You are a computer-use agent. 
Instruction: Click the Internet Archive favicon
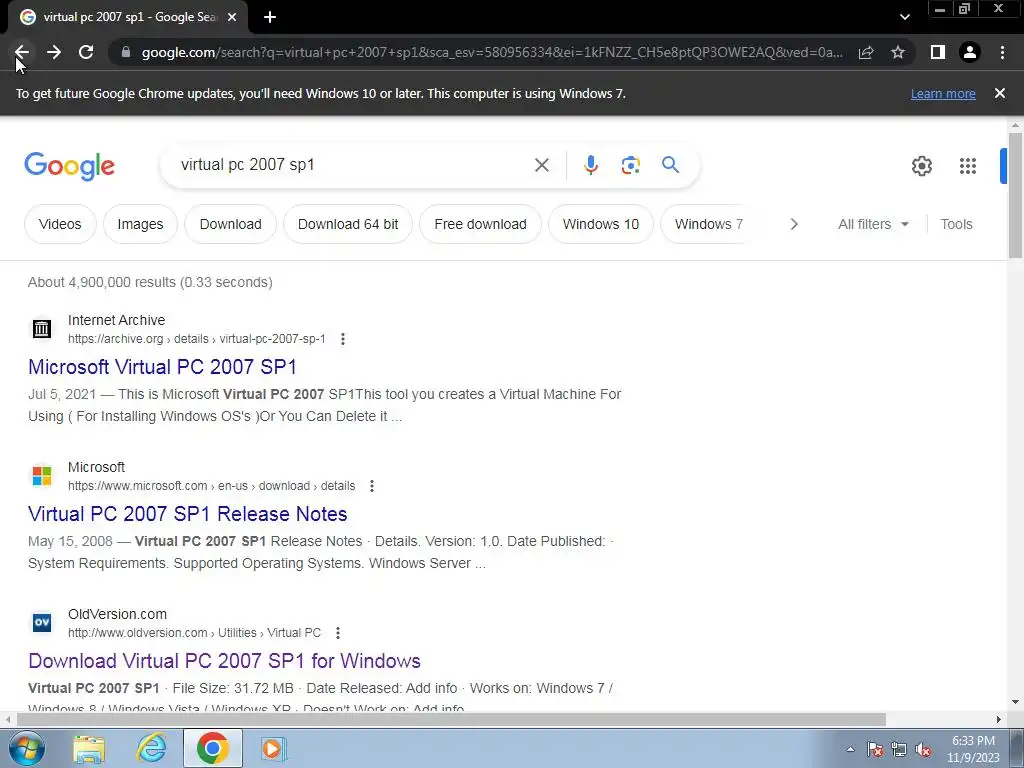click(42, 328)
